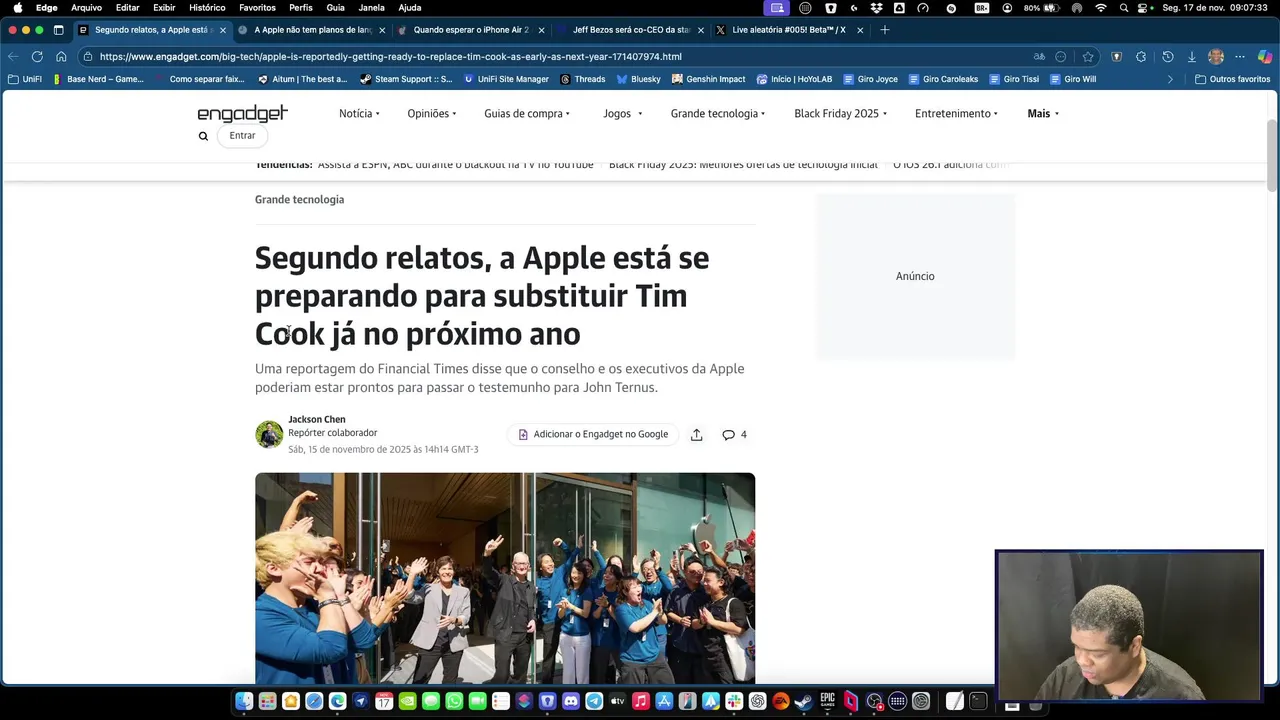Click the article hero image
Image resolution: width=1280 pixels, height=720 pixels.
505,578
